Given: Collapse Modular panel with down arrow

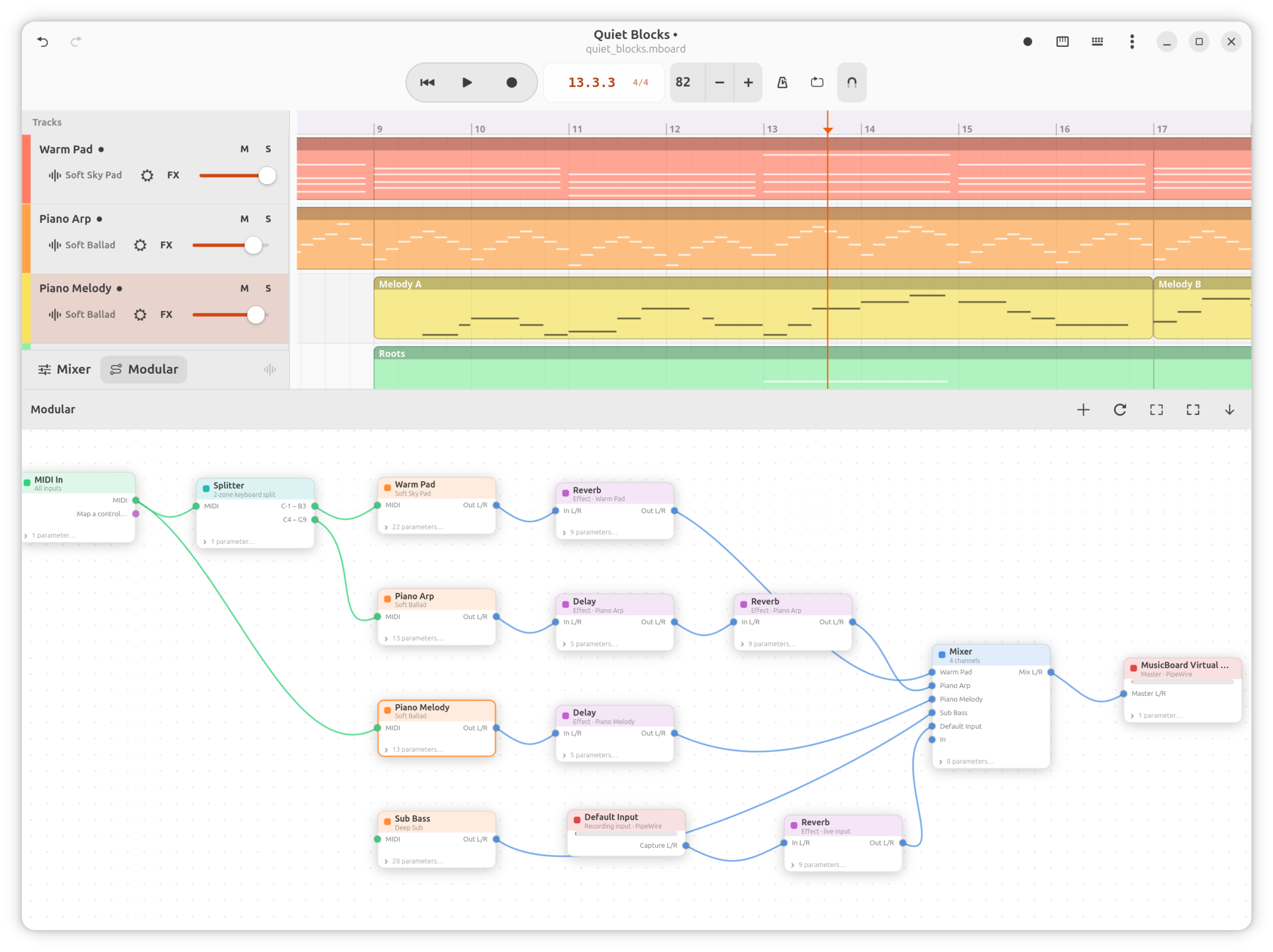Looking at the screenshot, I should [x=1229, y=409].
